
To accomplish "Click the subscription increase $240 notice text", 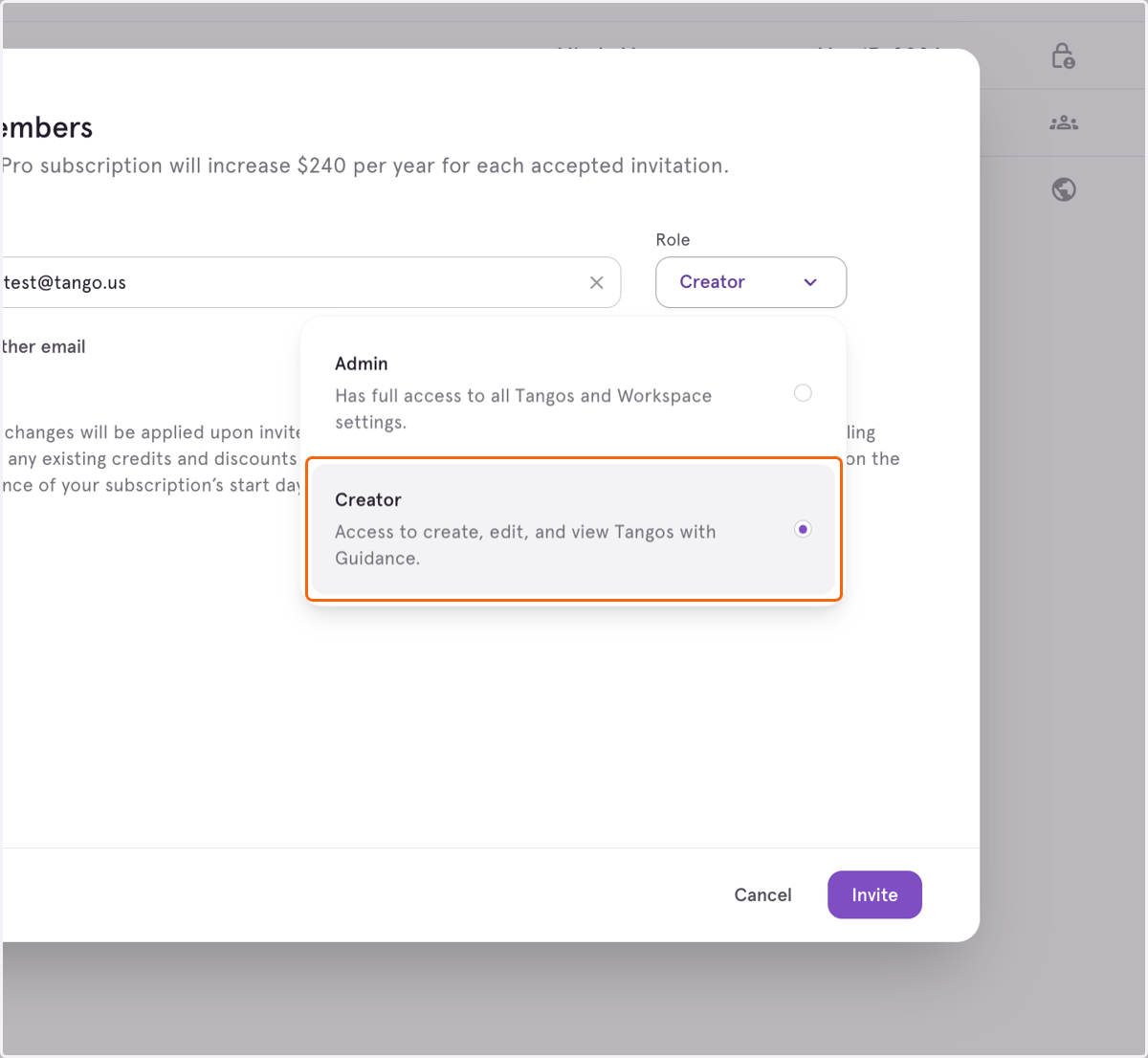I will [x=364, y=165].
